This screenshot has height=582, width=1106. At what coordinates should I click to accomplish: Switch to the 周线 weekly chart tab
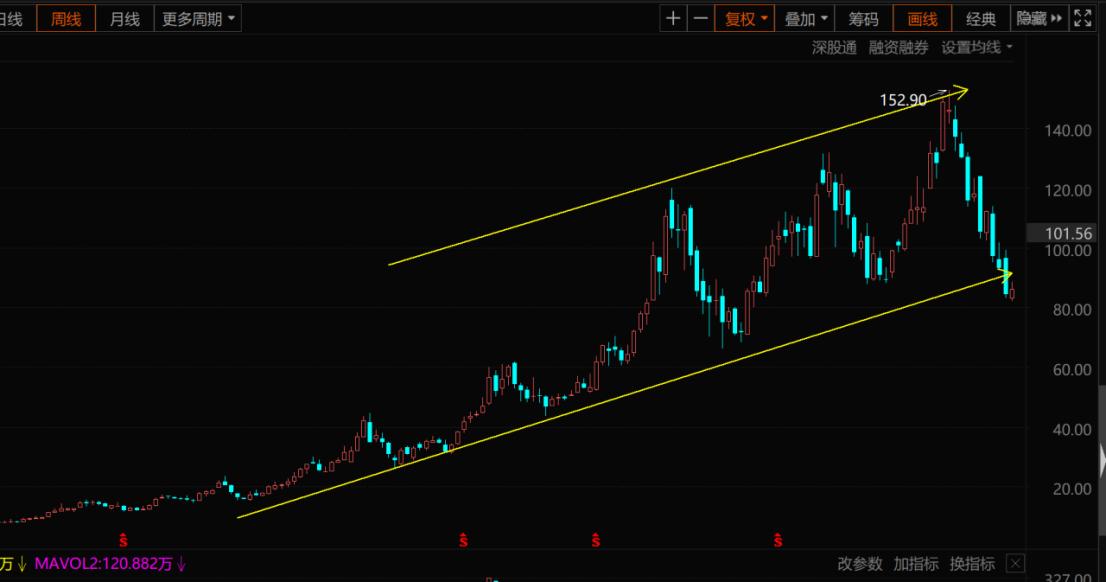pyautogui.click(x=66, y=19)
